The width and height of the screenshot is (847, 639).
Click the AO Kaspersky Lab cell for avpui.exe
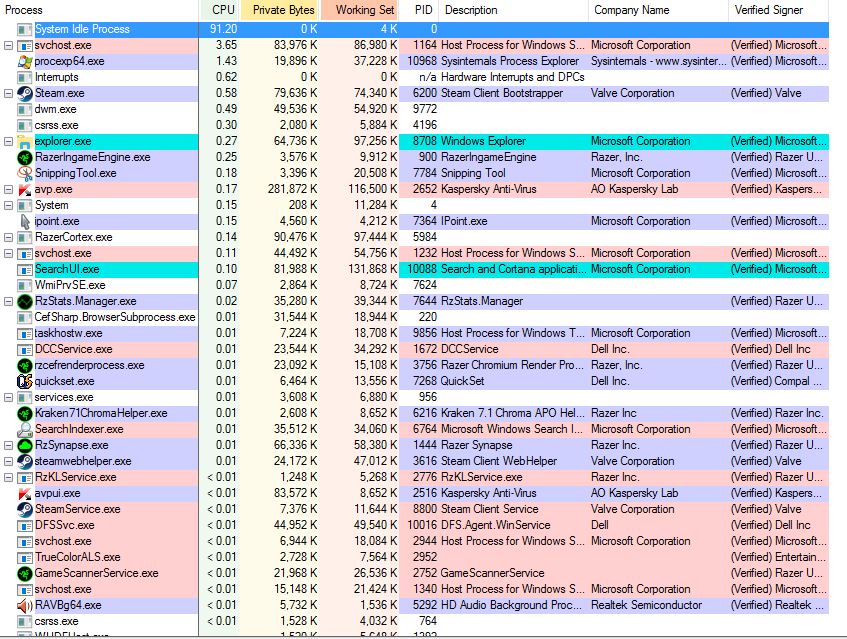[x=635, y=493]
